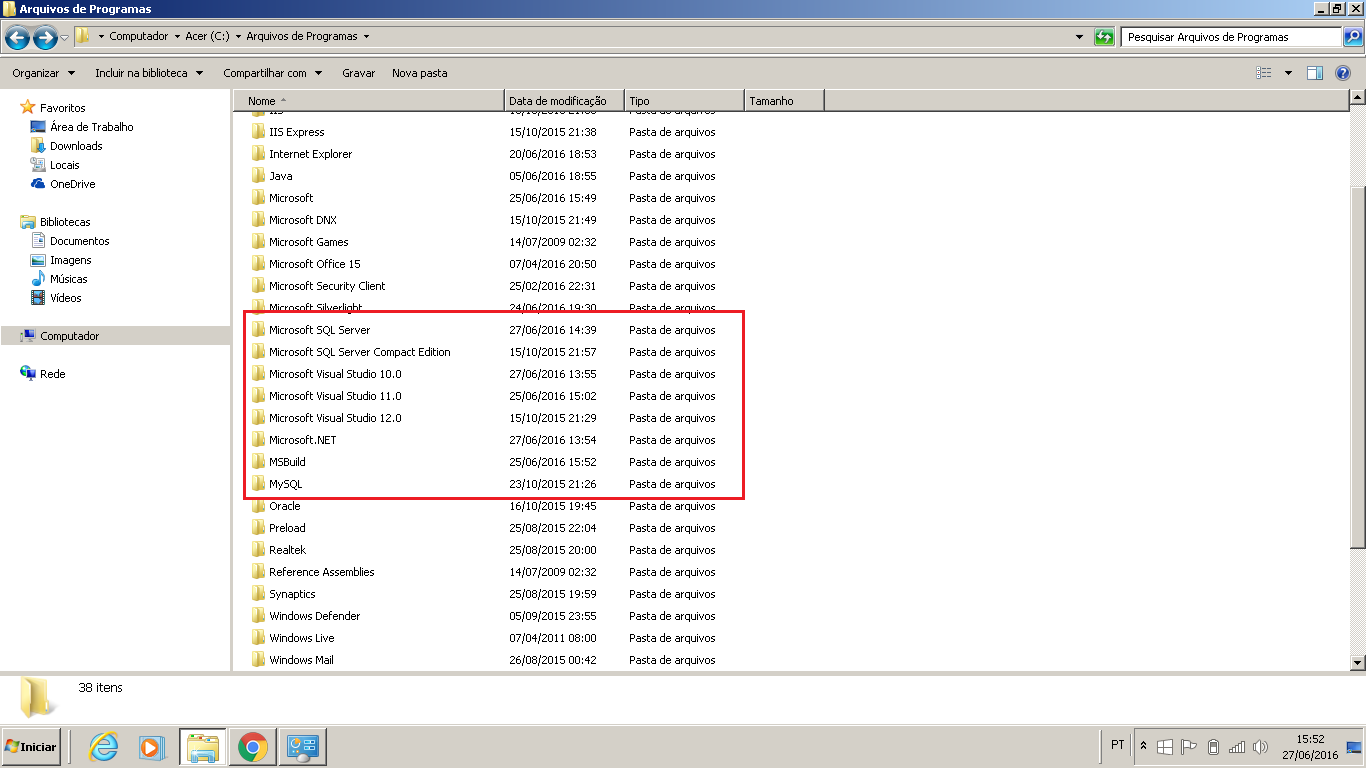Image resolution: width=1366 pixels, height=768 pixels.
Task: Click the Pesquisar Arquivos de Programas search field
Action: pos(1231,37)
